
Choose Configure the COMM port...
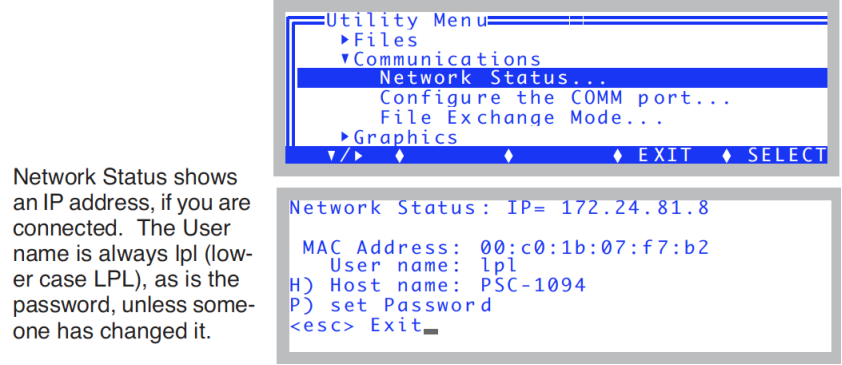click(555, 98)
